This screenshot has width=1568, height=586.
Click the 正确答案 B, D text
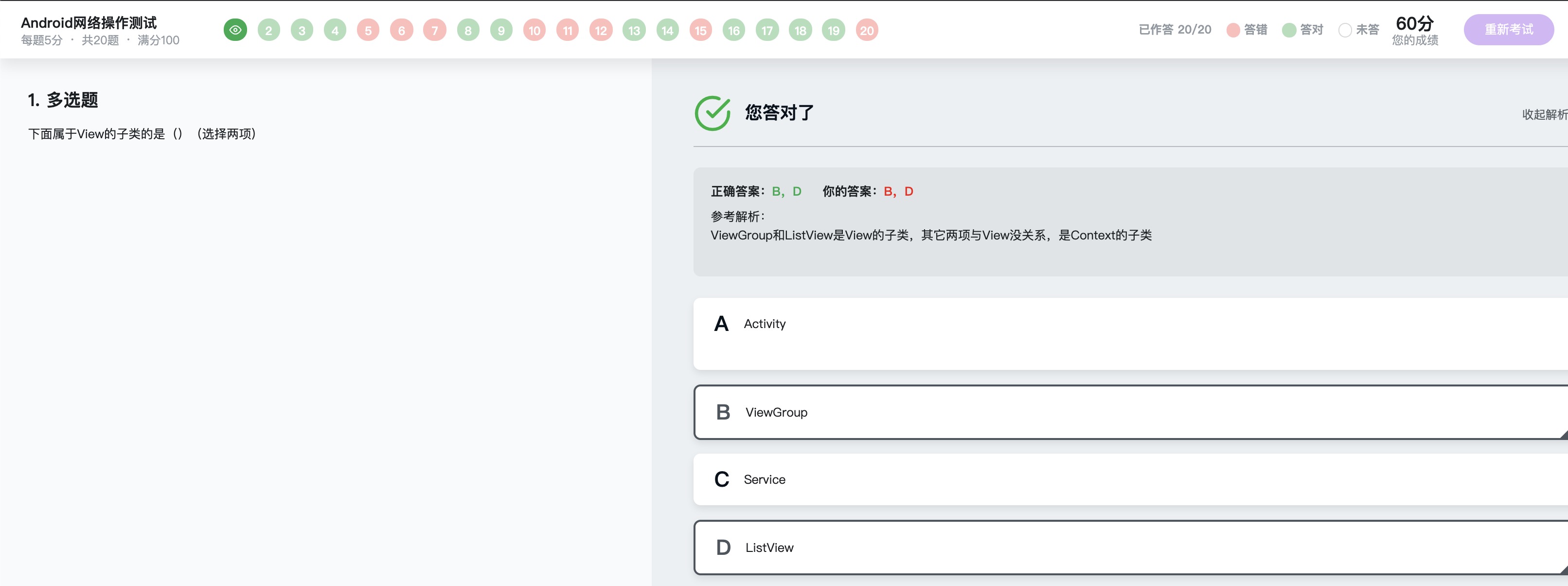pos(756,191)
